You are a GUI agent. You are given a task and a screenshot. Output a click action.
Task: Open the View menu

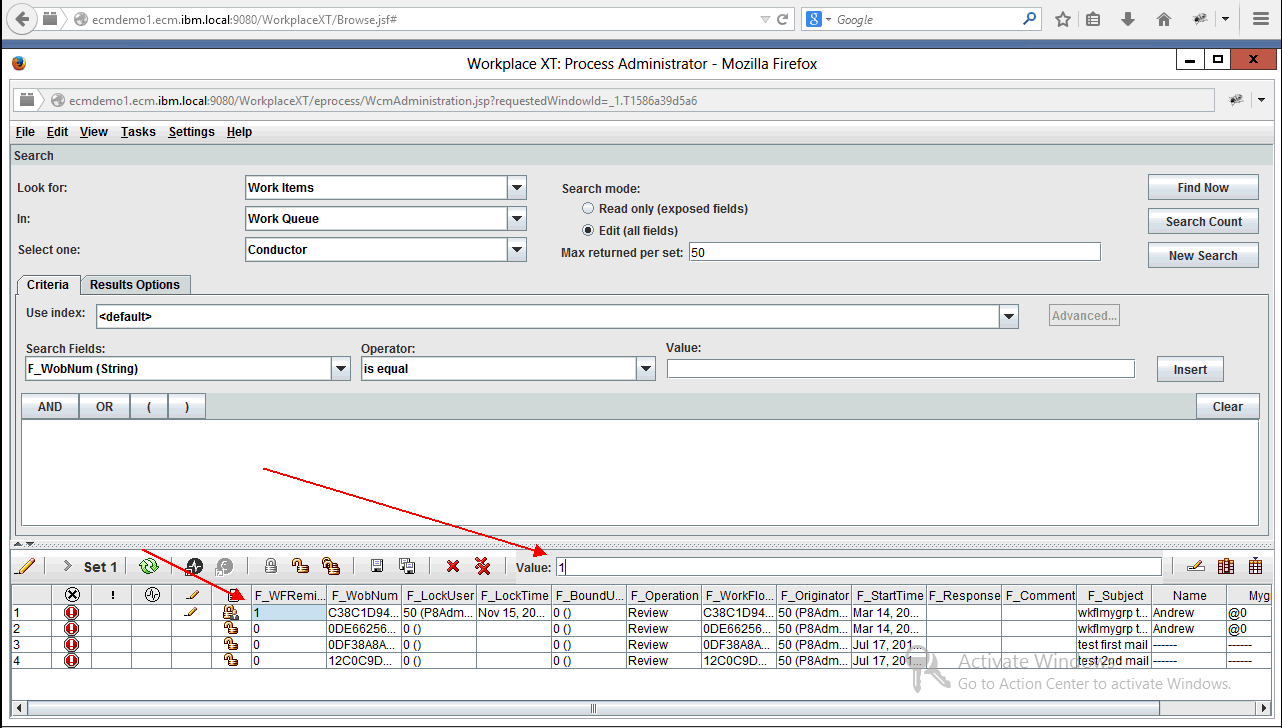click(94, 132)
